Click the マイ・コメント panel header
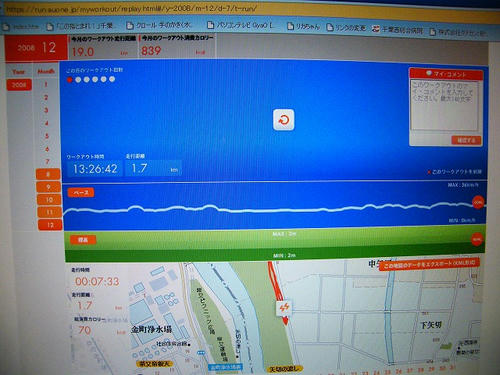500x375 pixels. tap(446, 74)
